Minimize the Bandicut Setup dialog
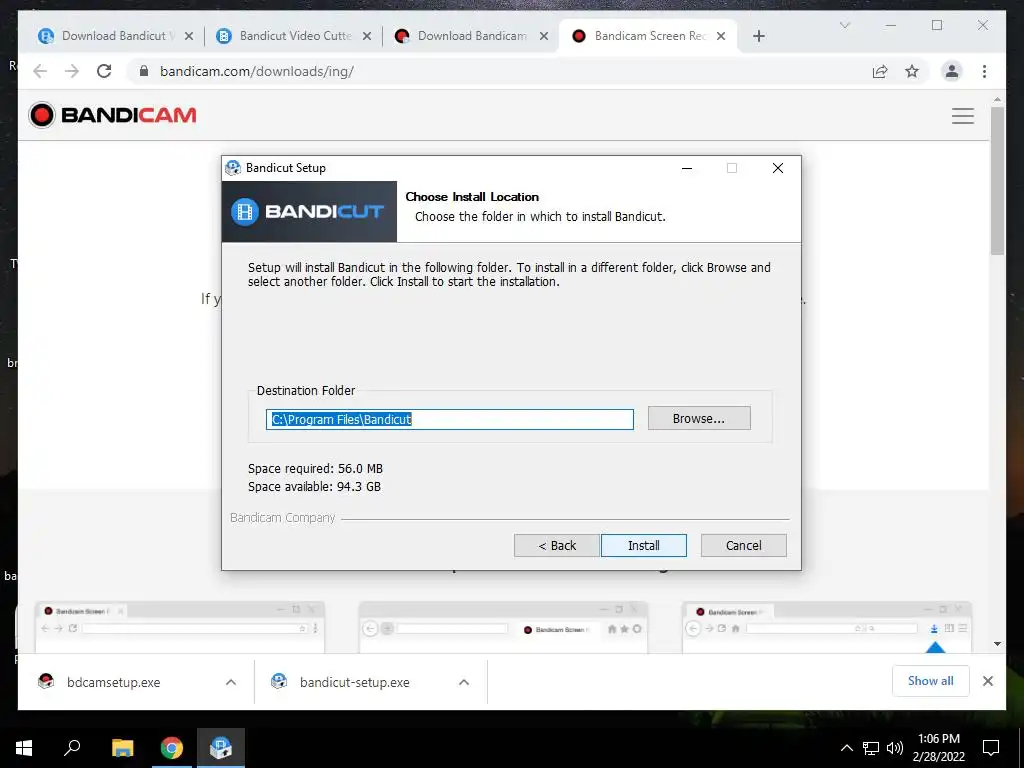This screenshot has height=768, width=1024. (x=686, y=168)
